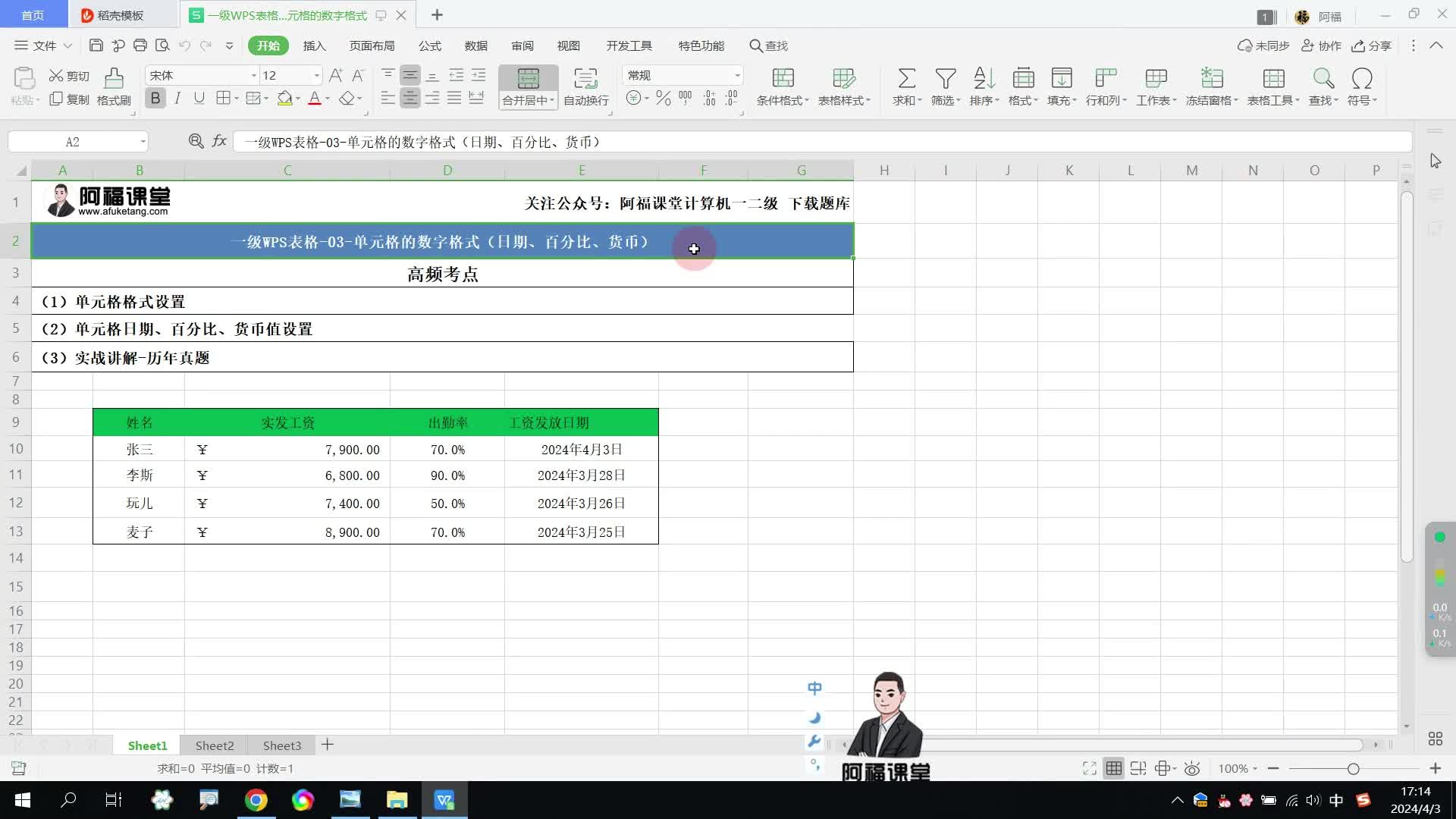Open the number format dropdown
The height and width of the screenshot is (819, 1456).
(x=736, y=76)
